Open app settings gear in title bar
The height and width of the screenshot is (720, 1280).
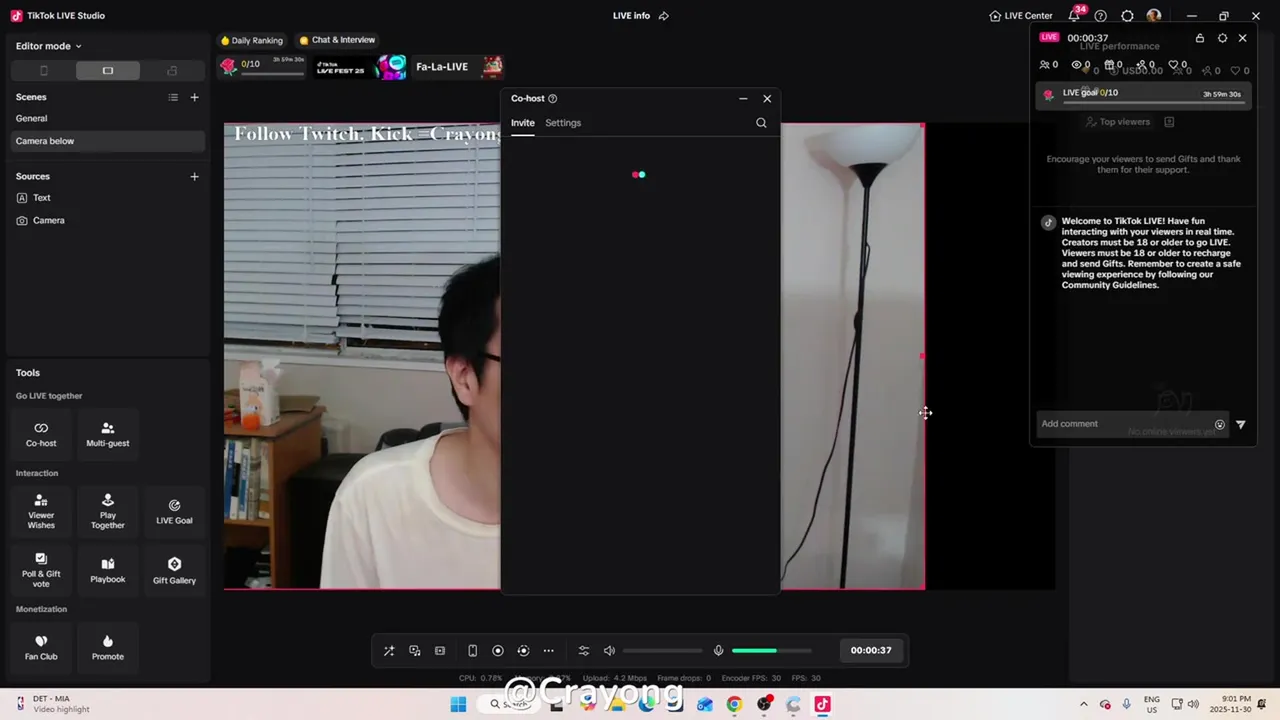pos(1127,16)
